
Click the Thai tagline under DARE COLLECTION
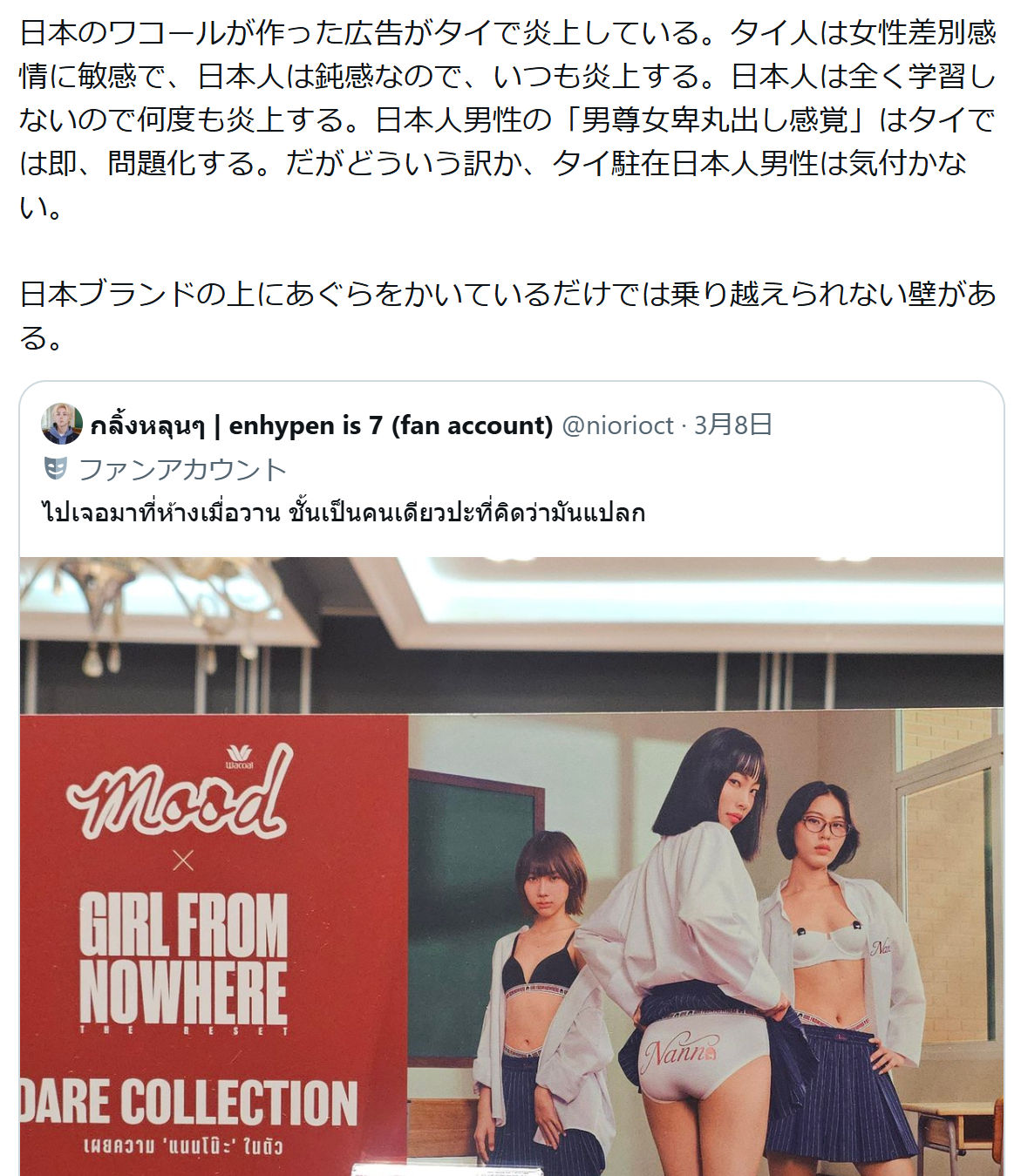coord(183,1145)
